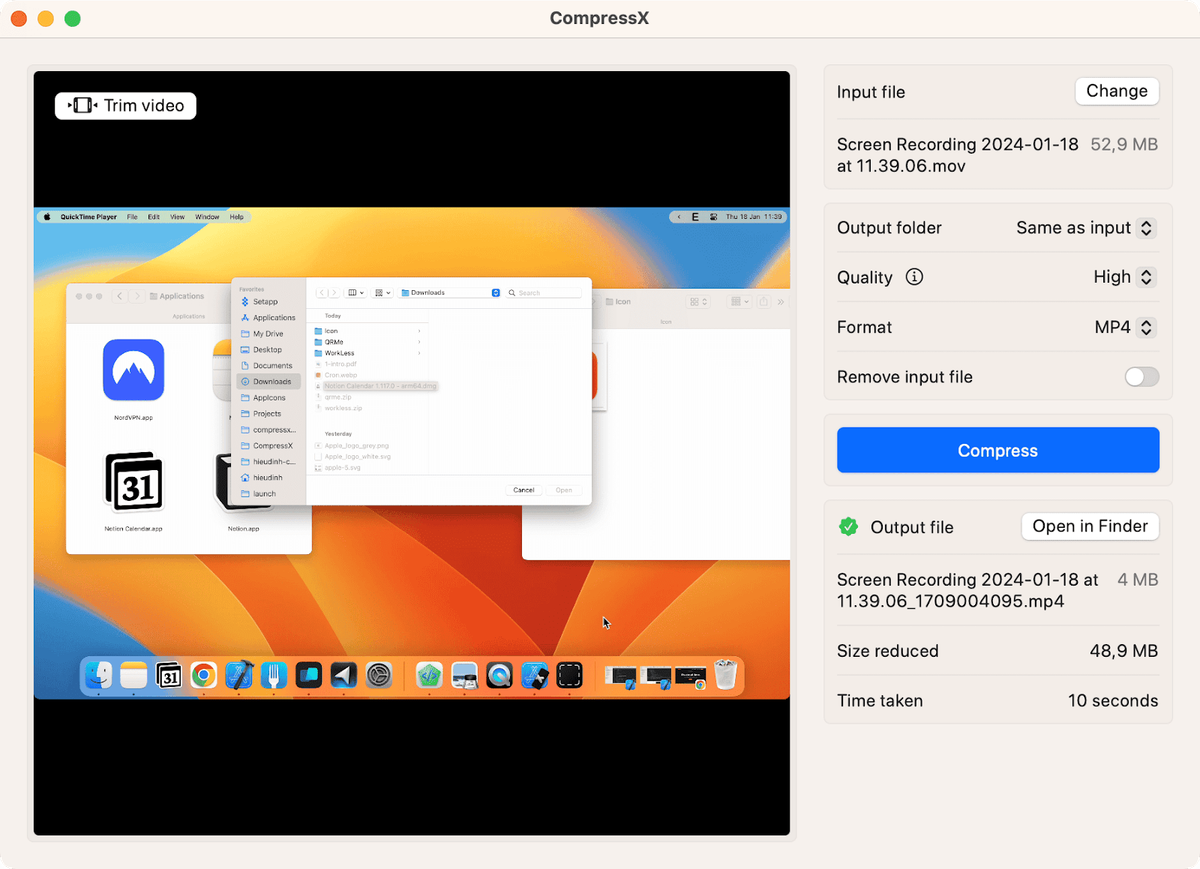Open the File menu in the previewed menu bar

tap(132, 217)
